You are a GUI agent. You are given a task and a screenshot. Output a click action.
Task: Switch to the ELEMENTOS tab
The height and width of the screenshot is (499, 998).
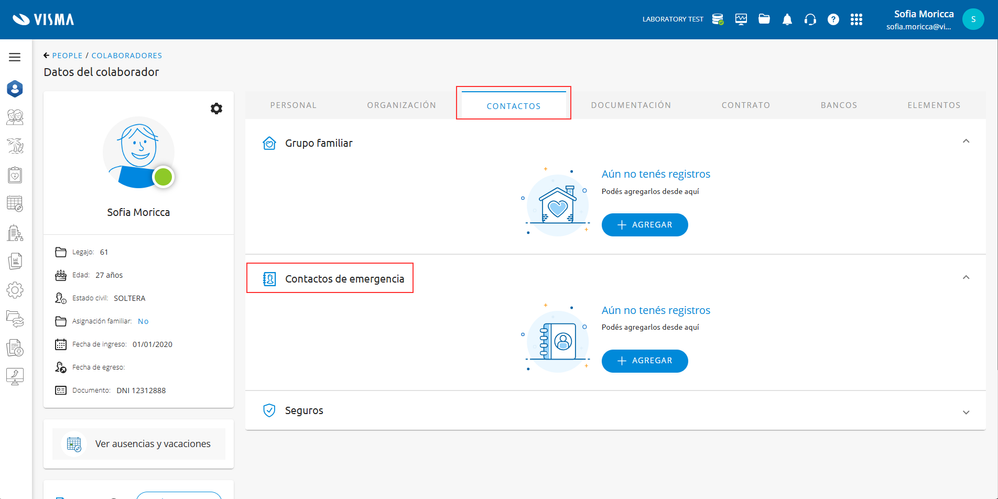click(934, 105)
